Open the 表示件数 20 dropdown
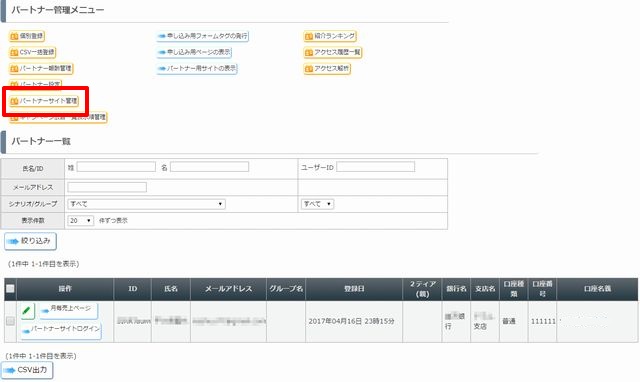640x382 pixels. pos(81,220)
